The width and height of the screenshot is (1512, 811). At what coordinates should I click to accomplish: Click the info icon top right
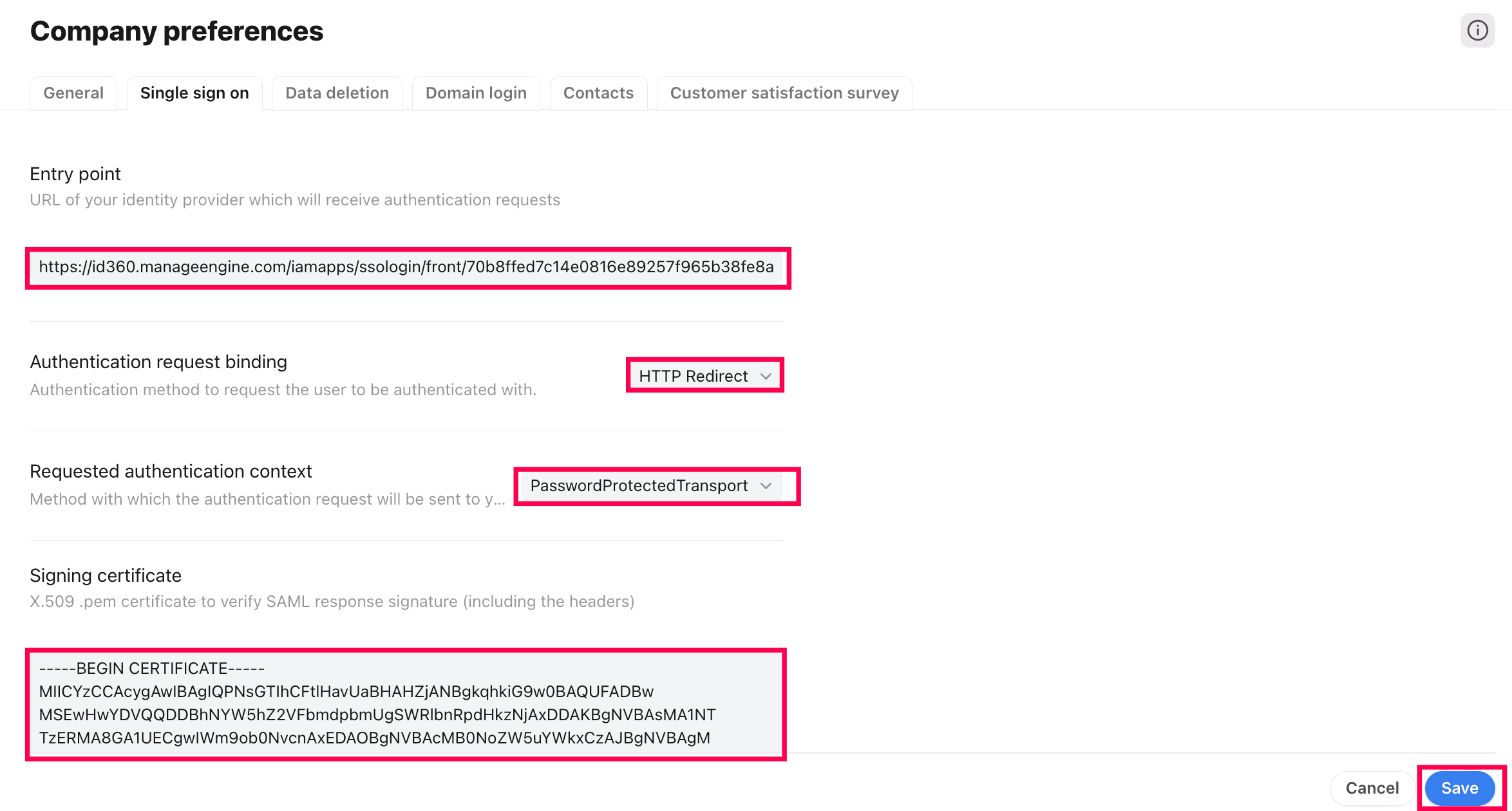1477,30
